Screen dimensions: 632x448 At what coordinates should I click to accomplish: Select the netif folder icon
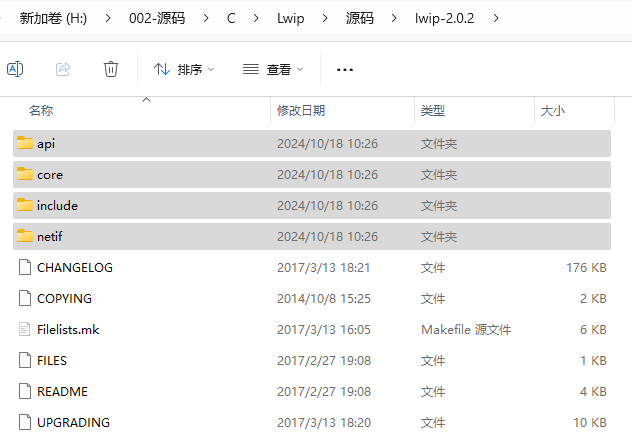coord(25,236)
